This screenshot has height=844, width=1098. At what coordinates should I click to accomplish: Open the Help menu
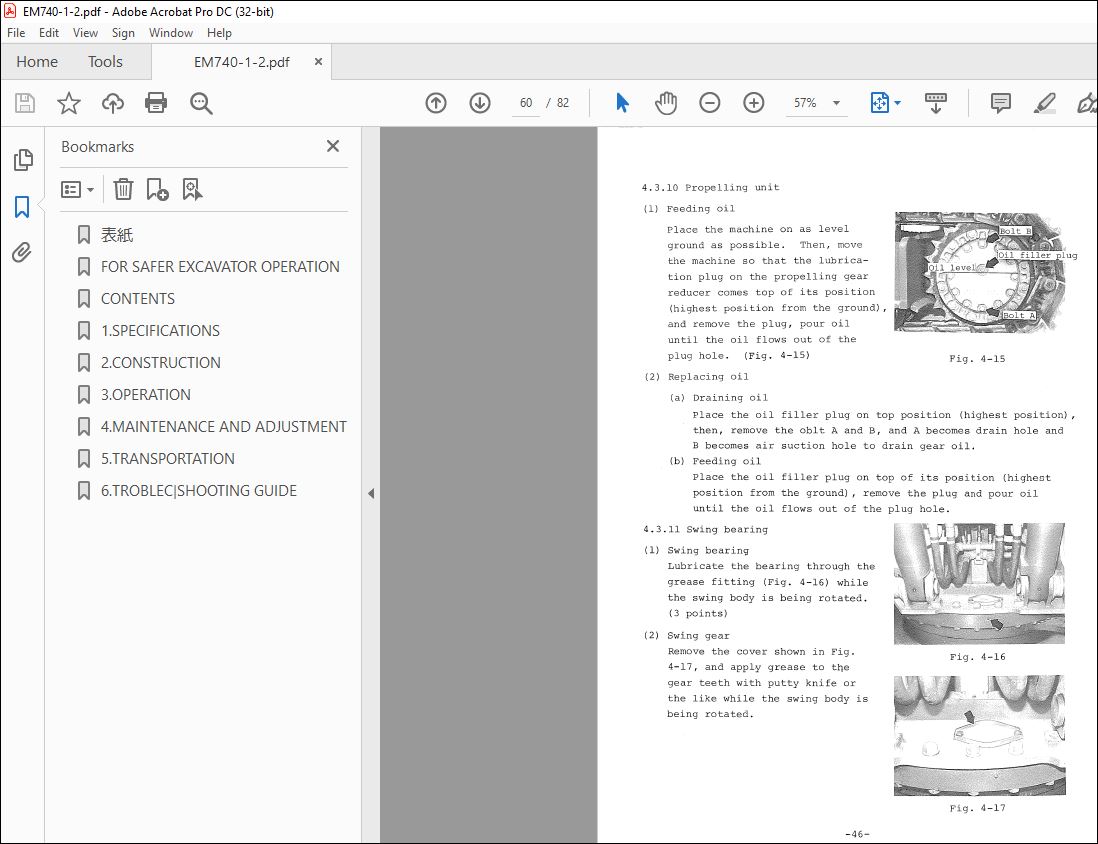[219, 33]
